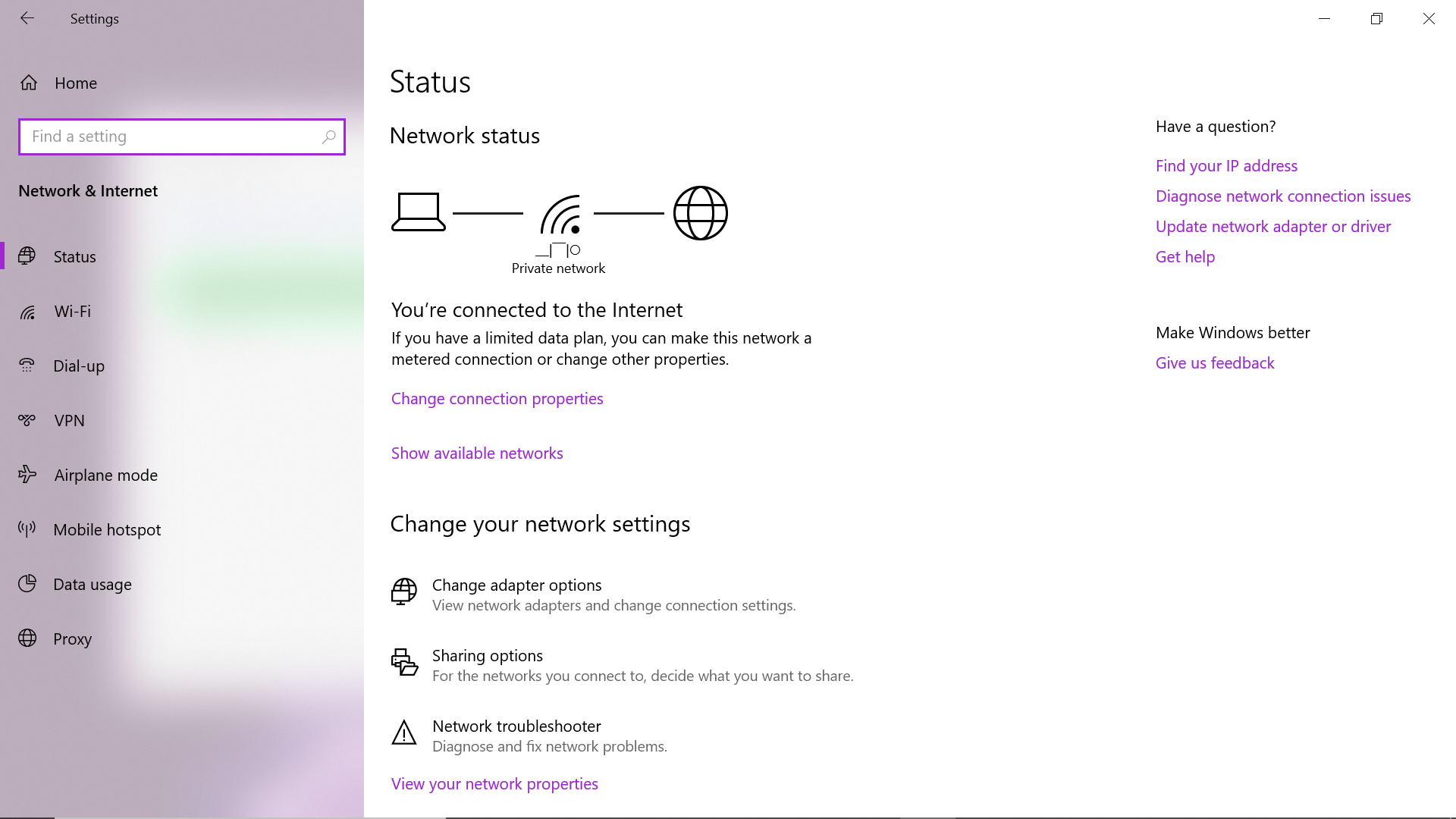Click Give us feedback link
Viewport: 1456px width, 819px height.
coord(1215,363)
